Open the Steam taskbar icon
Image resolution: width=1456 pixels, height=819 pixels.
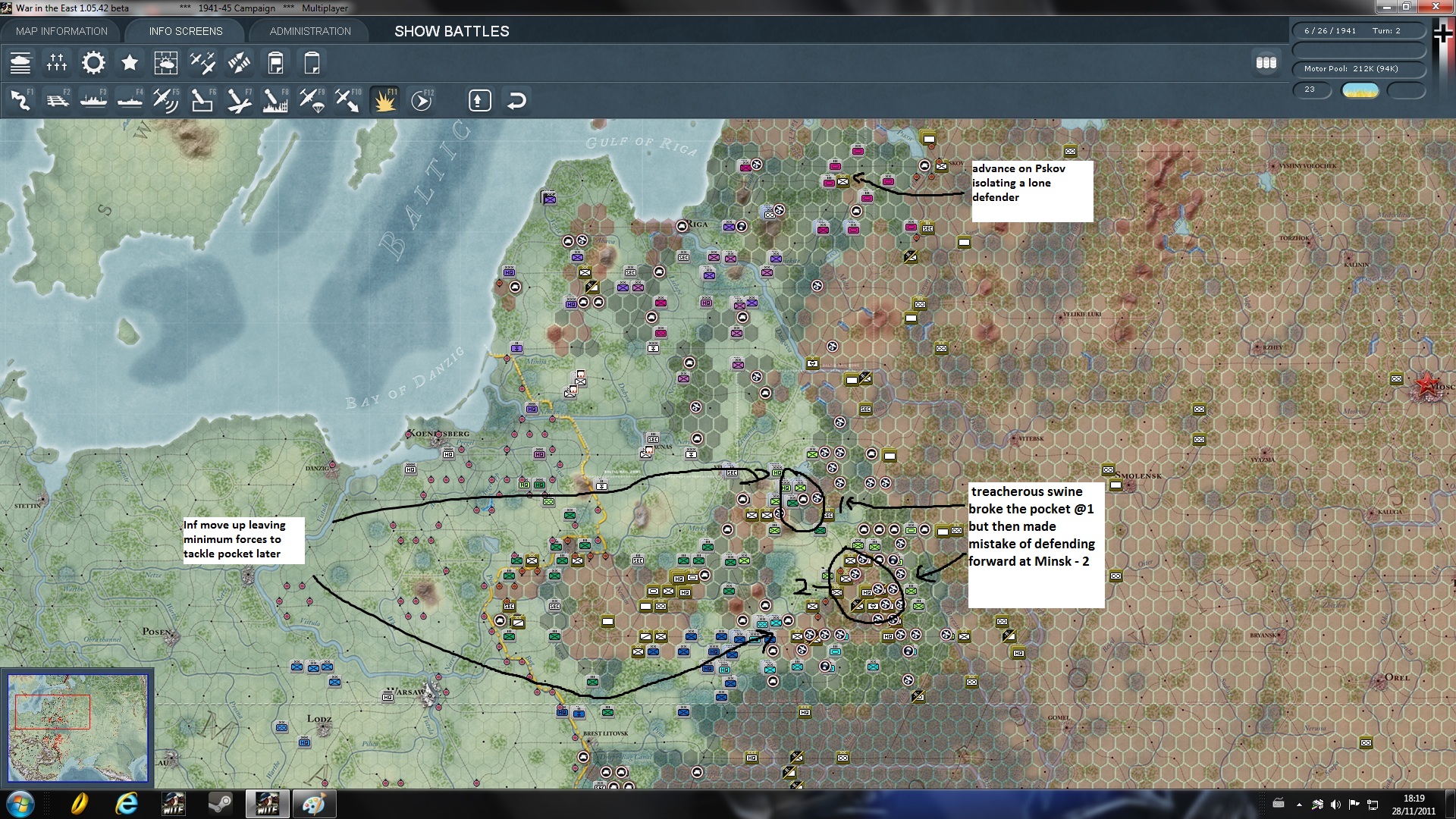coord(220,804)
